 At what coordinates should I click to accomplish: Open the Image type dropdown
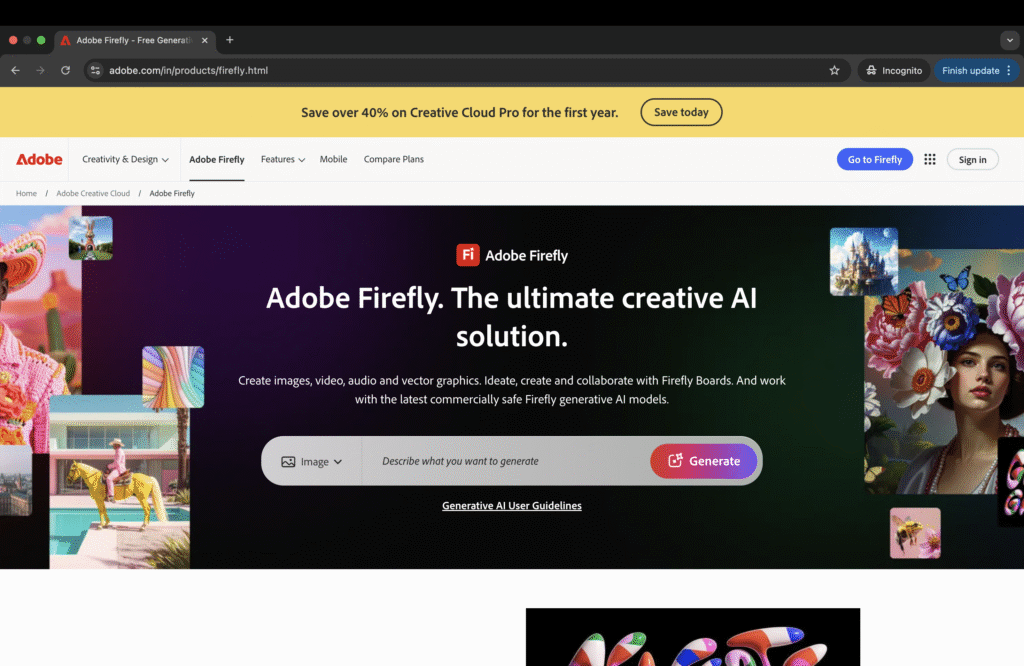click(312, 461)
